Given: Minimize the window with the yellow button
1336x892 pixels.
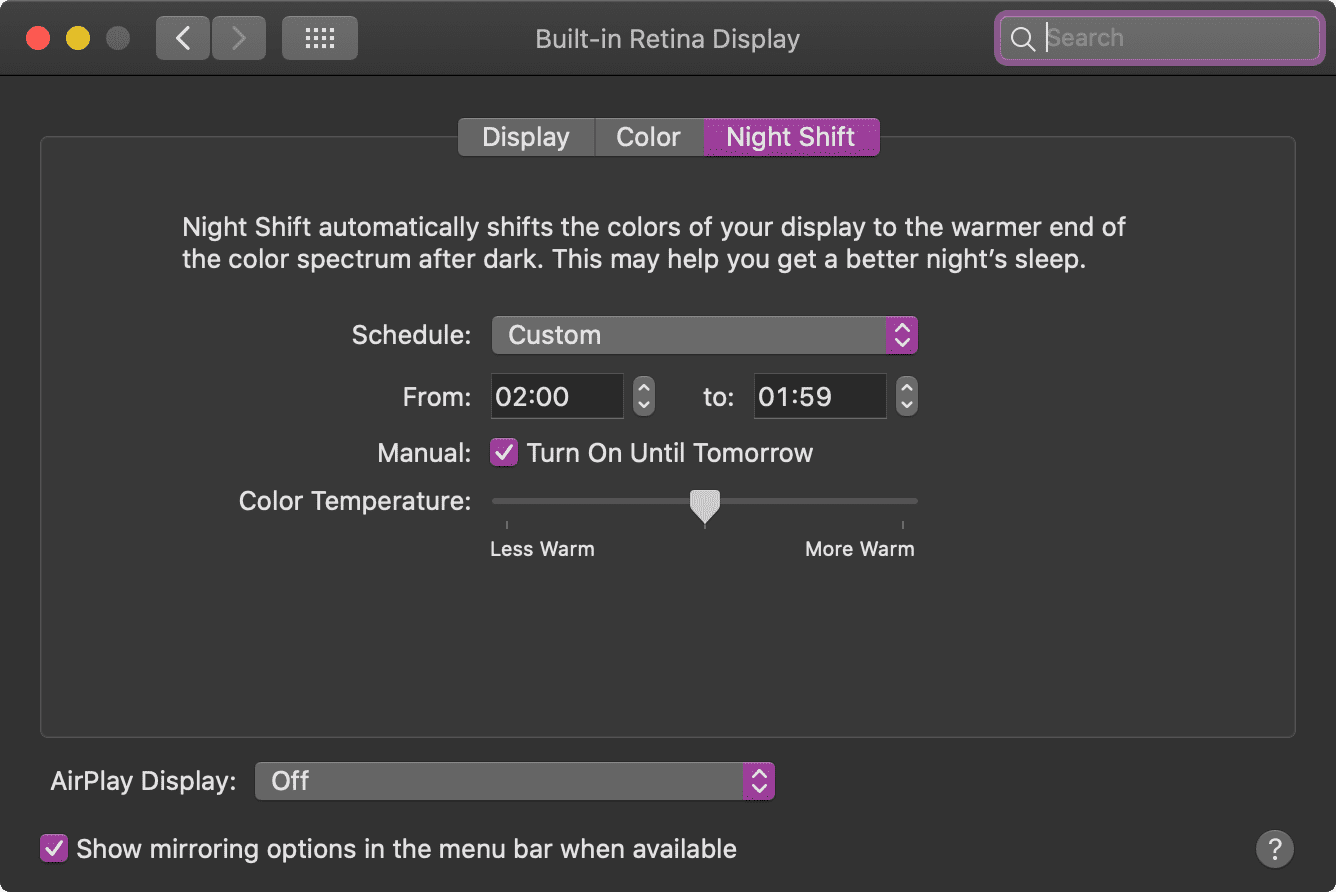Looking at the screenshot, I should pyautogui.click(x=78, y=39).
